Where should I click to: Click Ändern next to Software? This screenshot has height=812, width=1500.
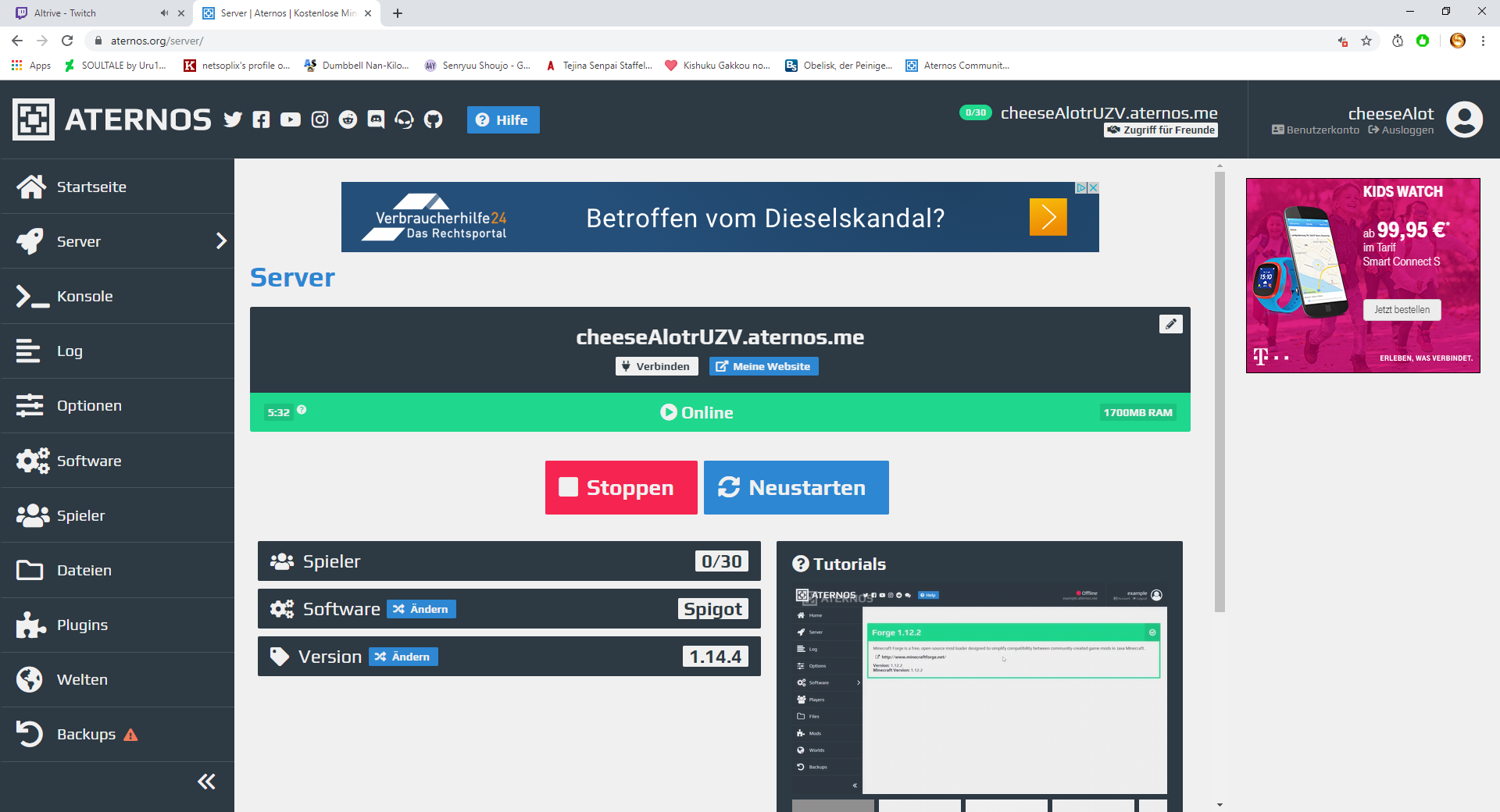pyautogui.click(x=421, y=609)
